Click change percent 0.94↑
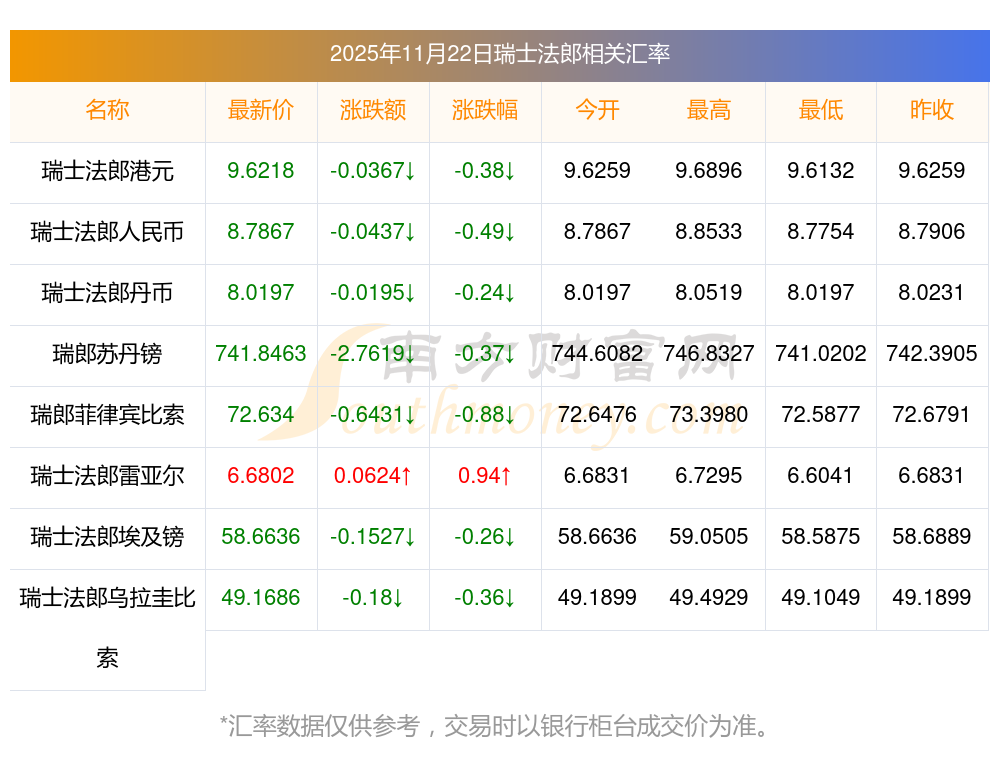Screen dimensions: 1000x757 click(485, 475)
